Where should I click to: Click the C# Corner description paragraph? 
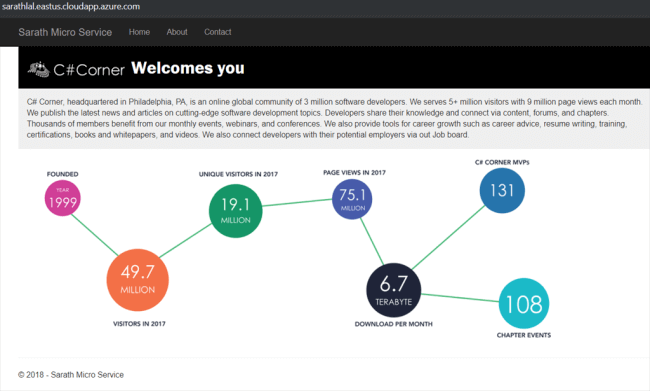(334, 118)
